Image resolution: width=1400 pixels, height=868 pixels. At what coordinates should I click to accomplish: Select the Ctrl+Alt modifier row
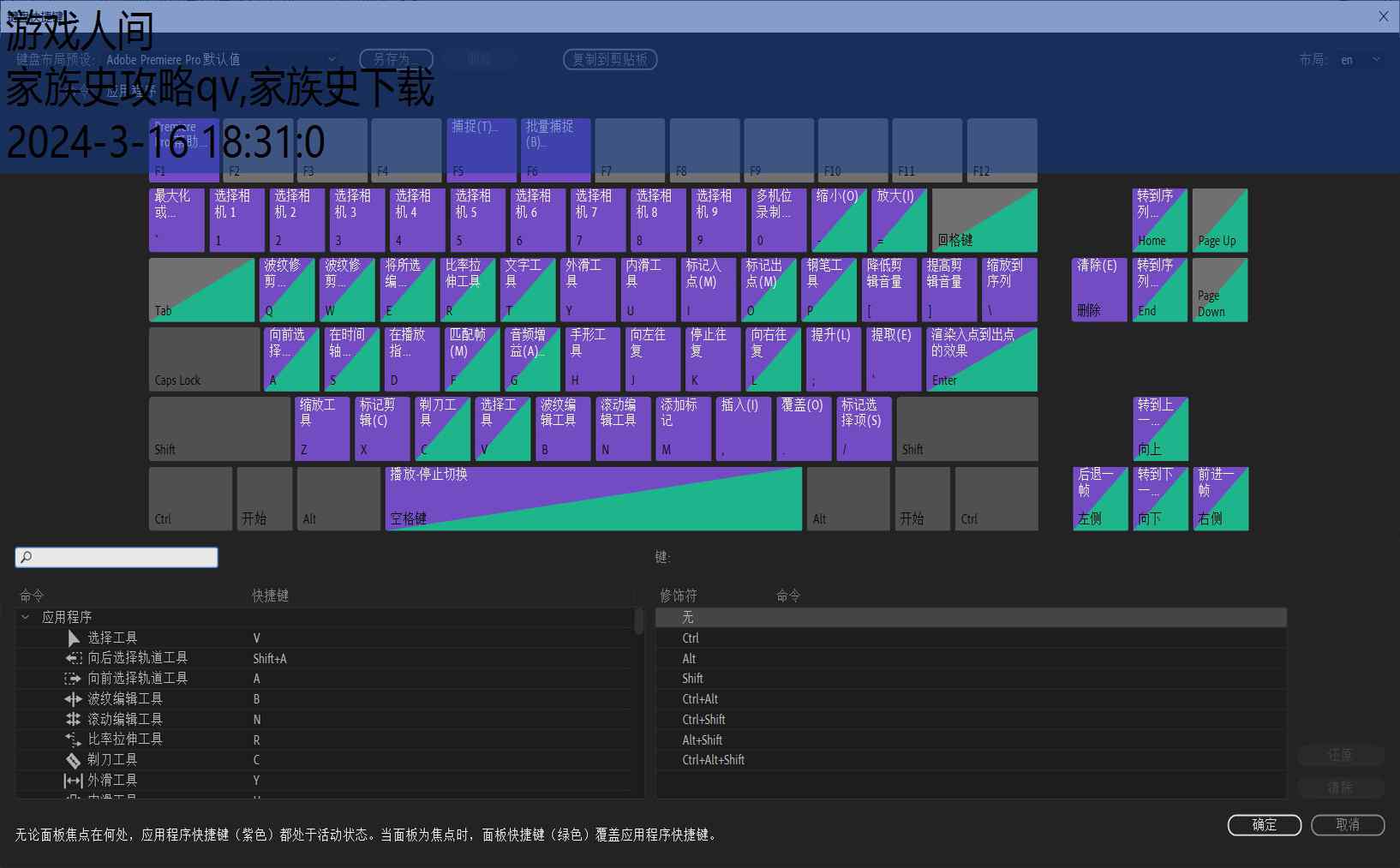pyautogui.click(x=971, y=699)
